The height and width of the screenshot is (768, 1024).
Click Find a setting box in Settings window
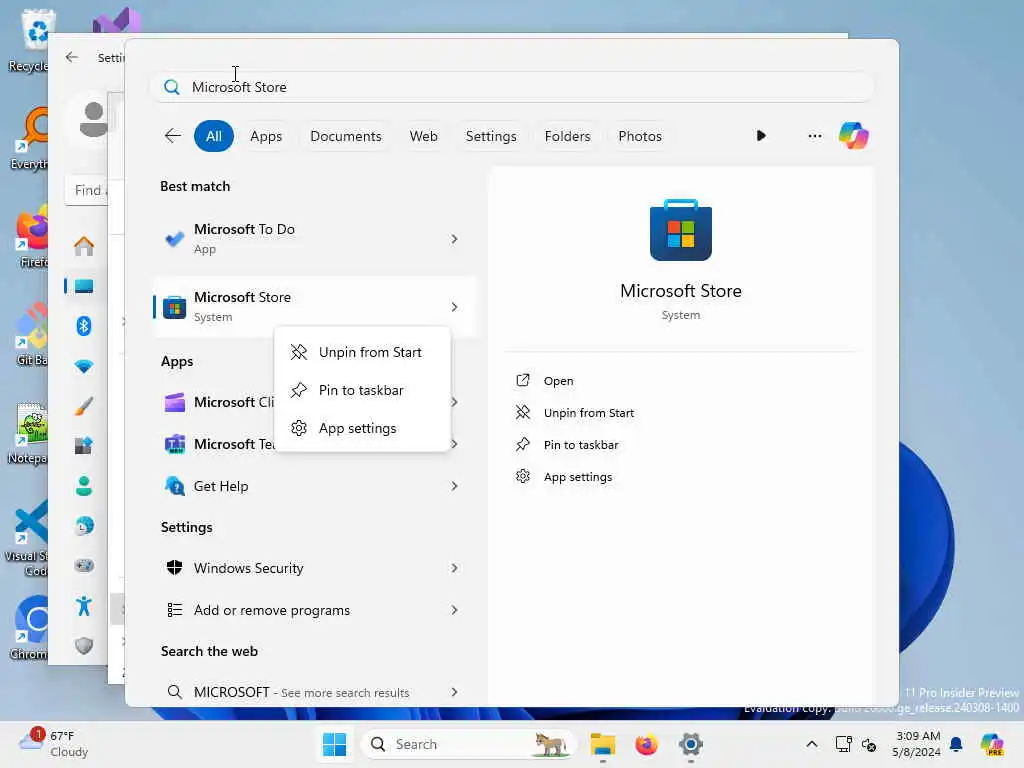tap(88, 191)
